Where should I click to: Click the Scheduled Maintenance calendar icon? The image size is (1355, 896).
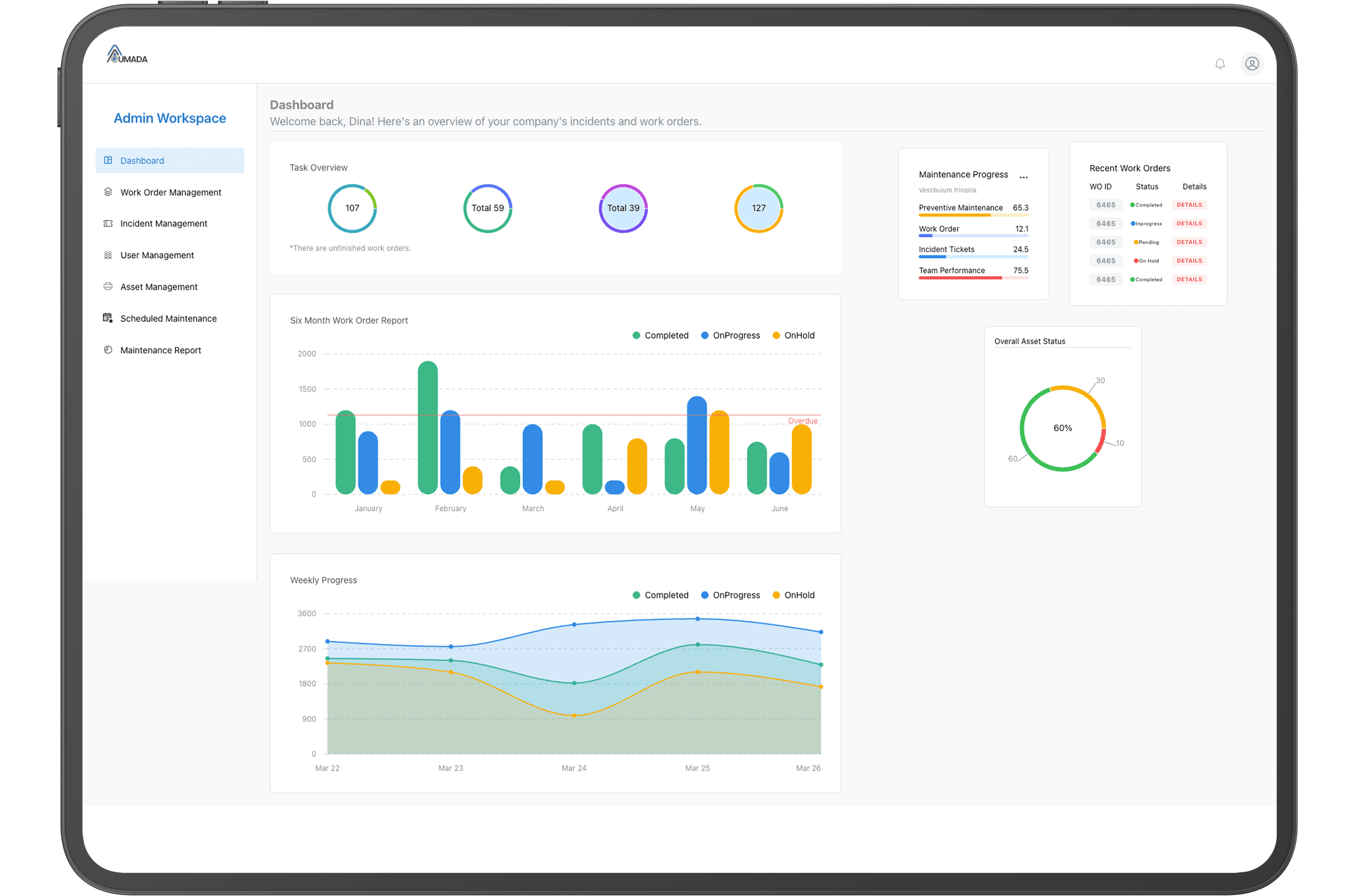[x=108, y=318]
